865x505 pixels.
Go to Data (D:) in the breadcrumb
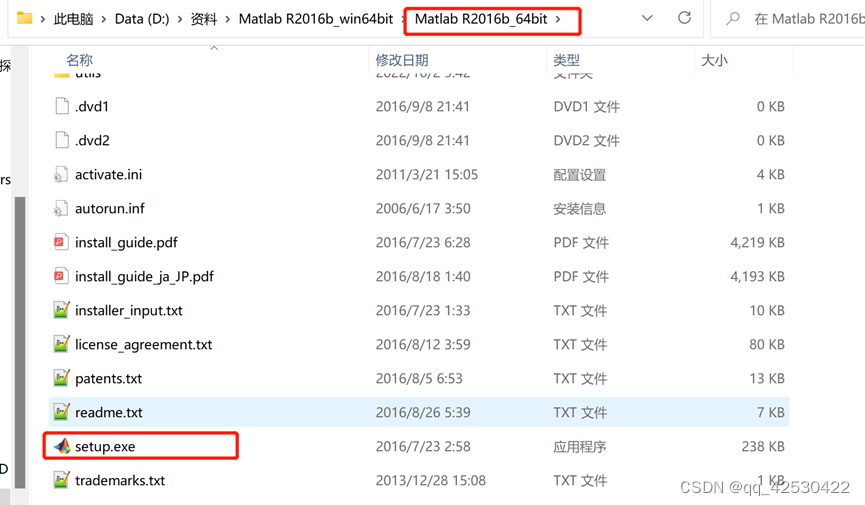pyautogui.click(x=142, y=19)
